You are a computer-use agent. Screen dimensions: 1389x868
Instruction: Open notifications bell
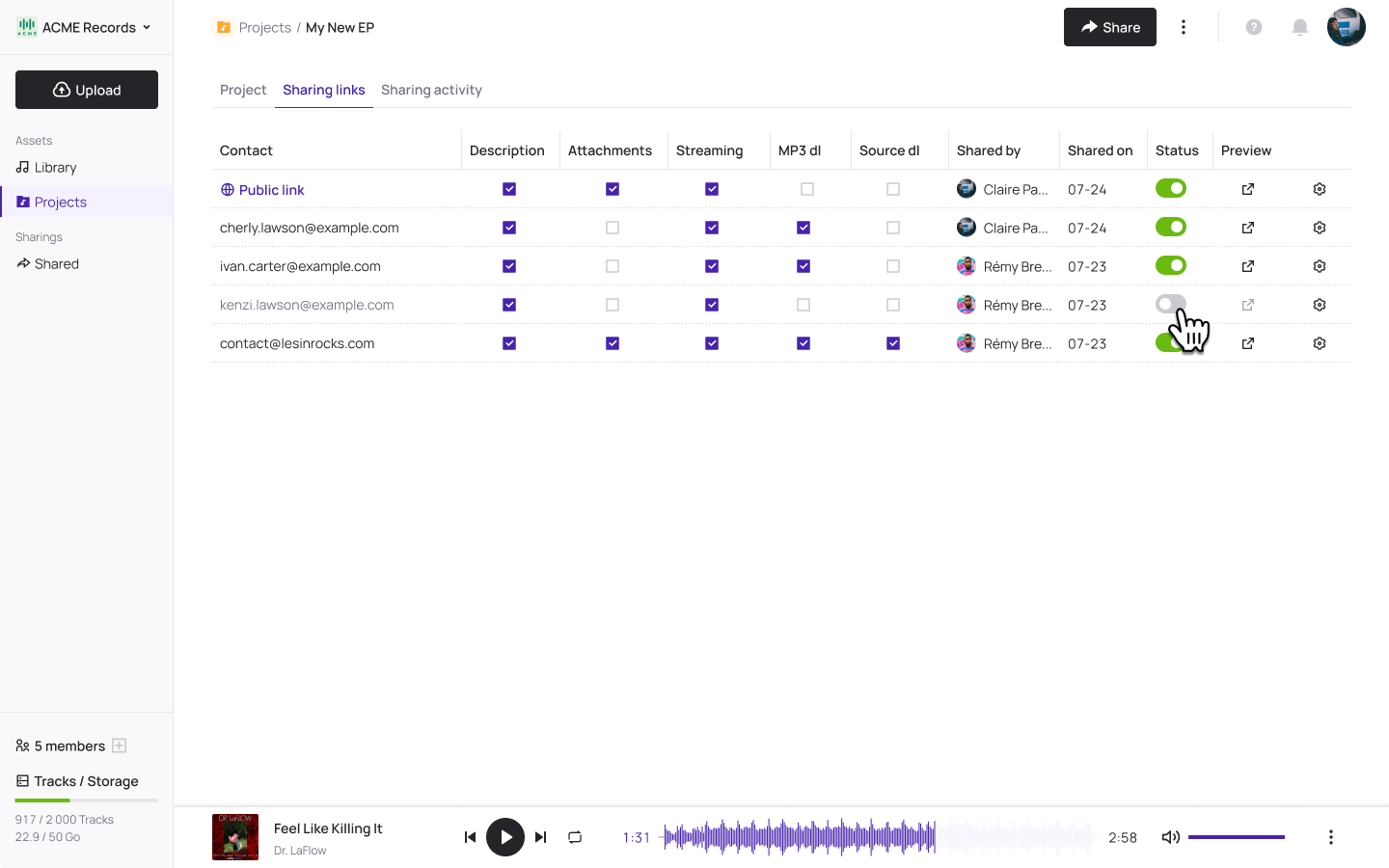(1300, 27)
